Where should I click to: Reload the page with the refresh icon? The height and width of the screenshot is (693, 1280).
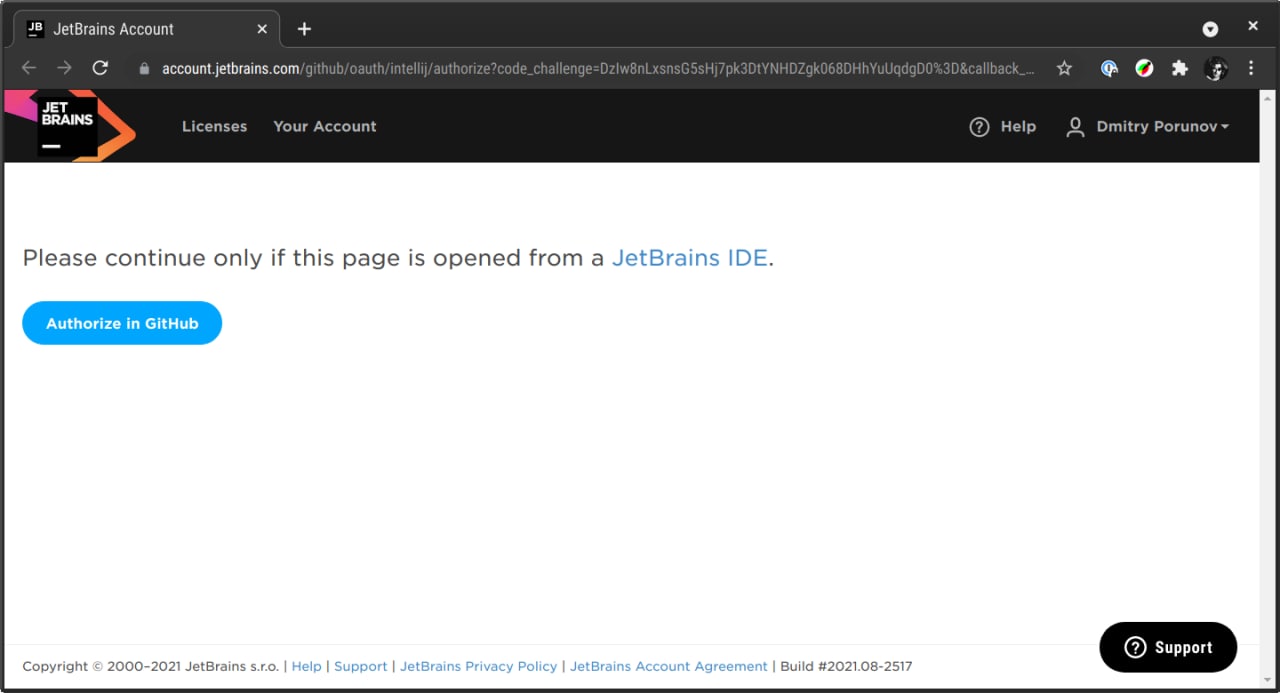(x=100, y=68)
